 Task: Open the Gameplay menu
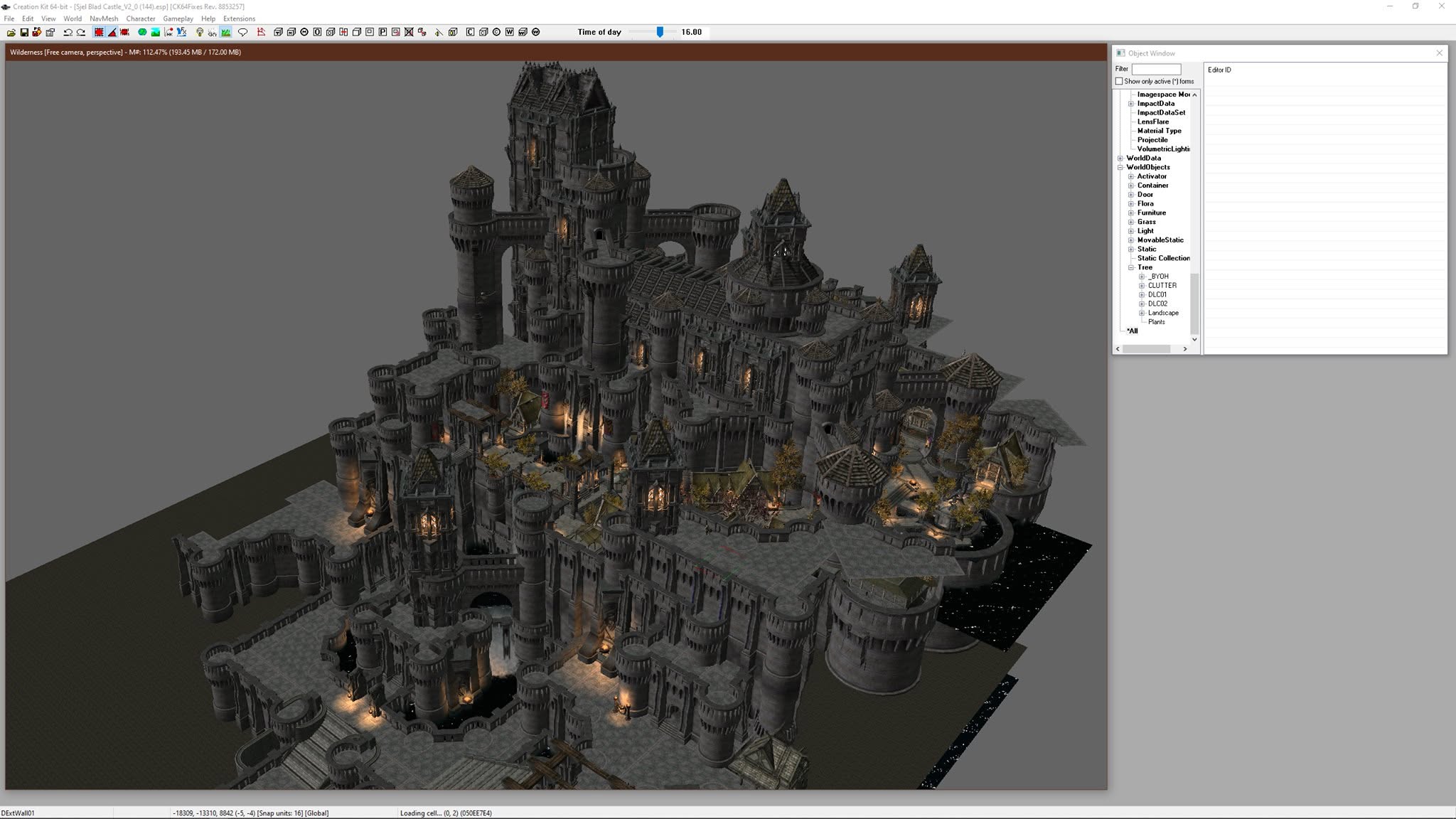point(178,18)
